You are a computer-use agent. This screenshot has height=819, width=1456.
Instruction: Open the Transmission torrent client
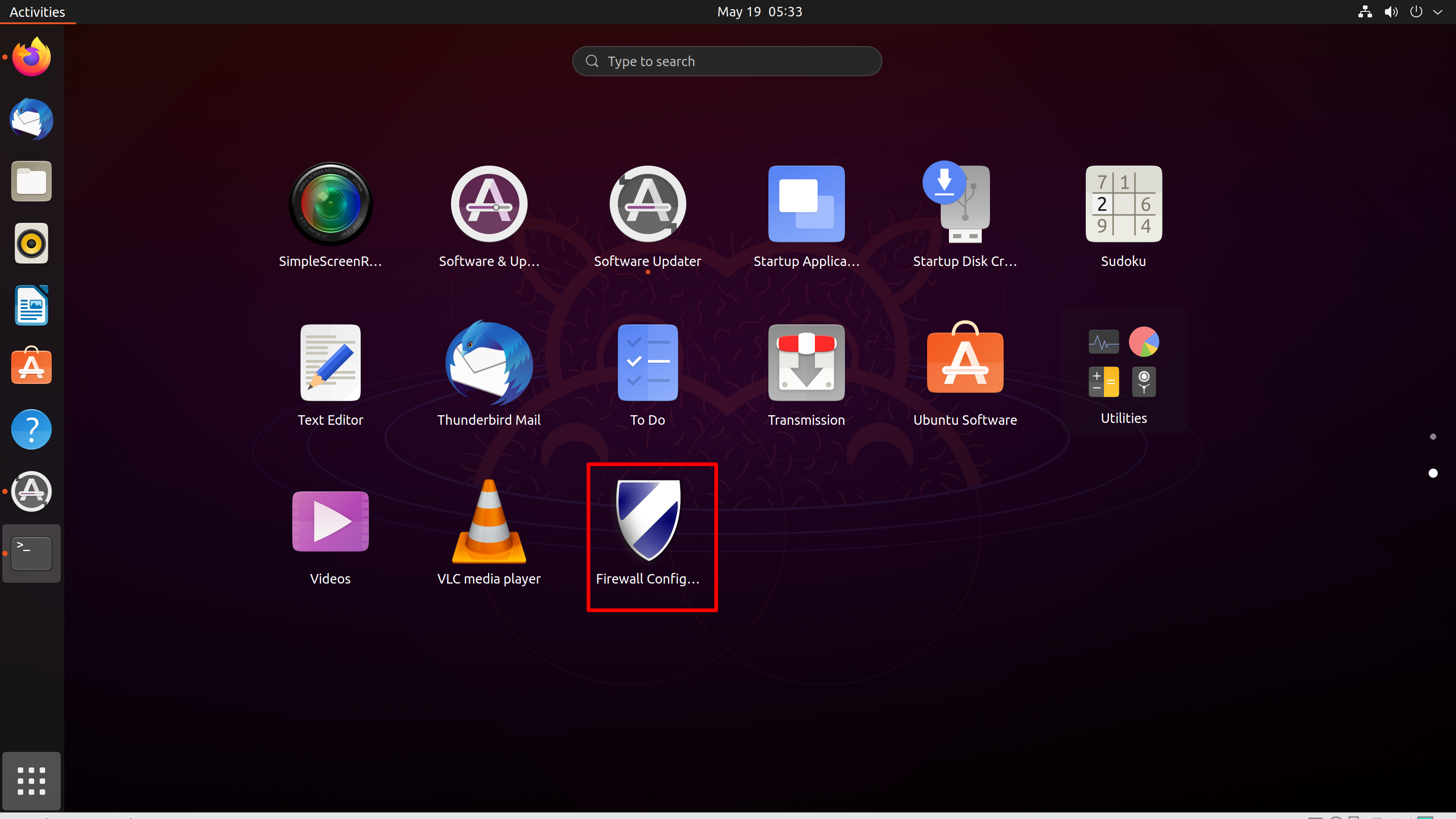pos(806,363)
